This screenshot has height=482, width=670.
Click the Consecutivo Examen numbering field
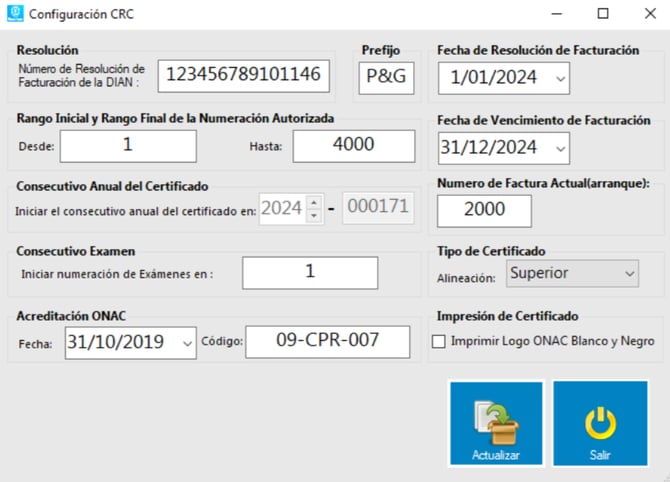pos(310,272)
